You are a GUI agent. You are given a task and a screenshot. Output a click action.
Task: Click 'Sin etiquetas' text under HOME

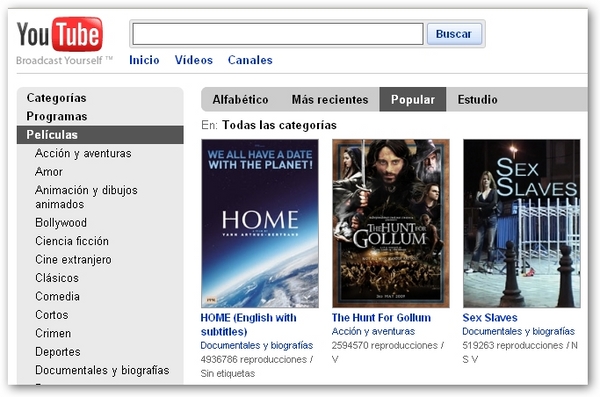tap(228, 373)
